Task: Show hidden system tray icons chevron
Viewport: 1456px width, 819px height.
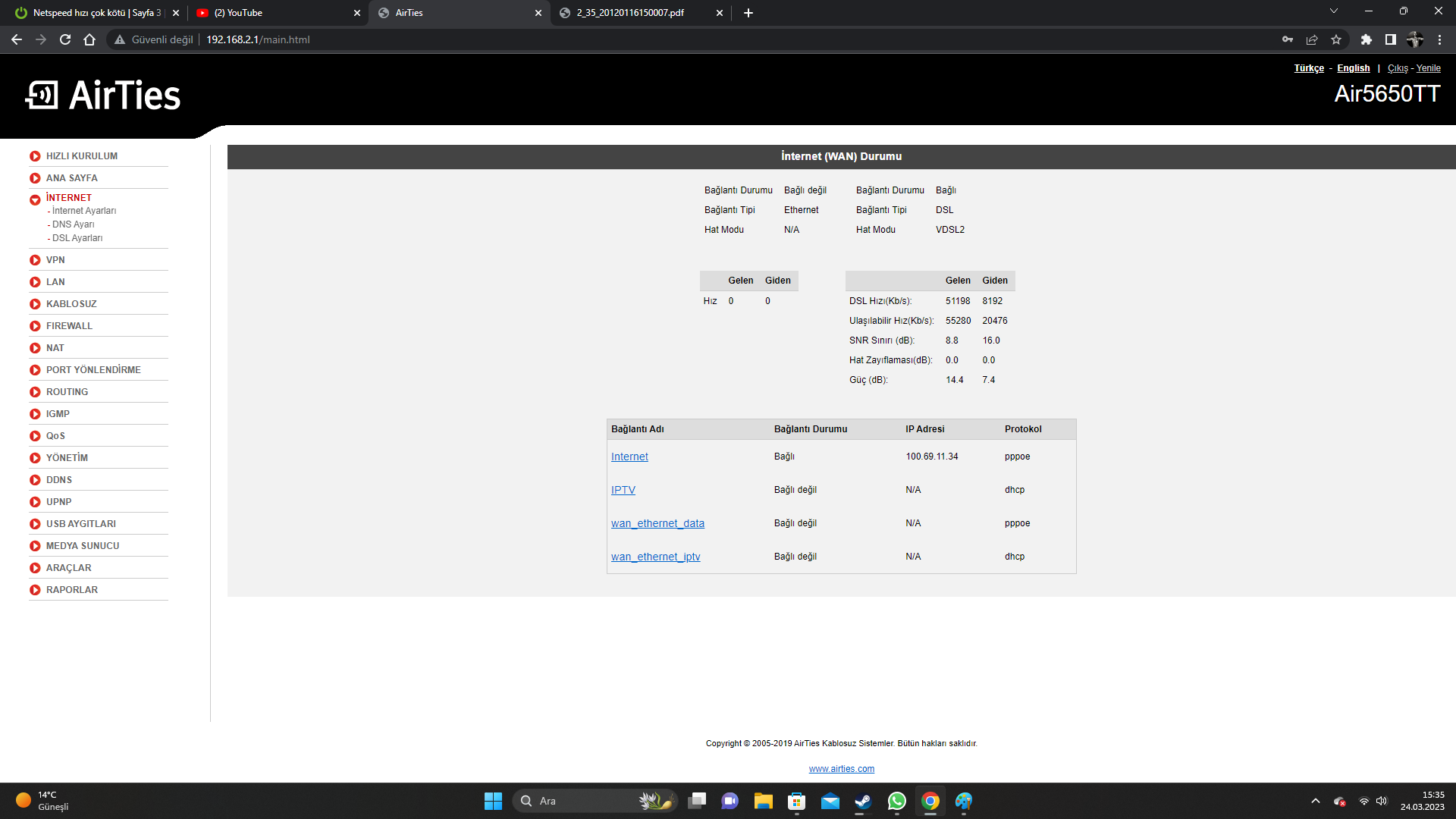Action: pyautogui.click(x=1316, y=801)
